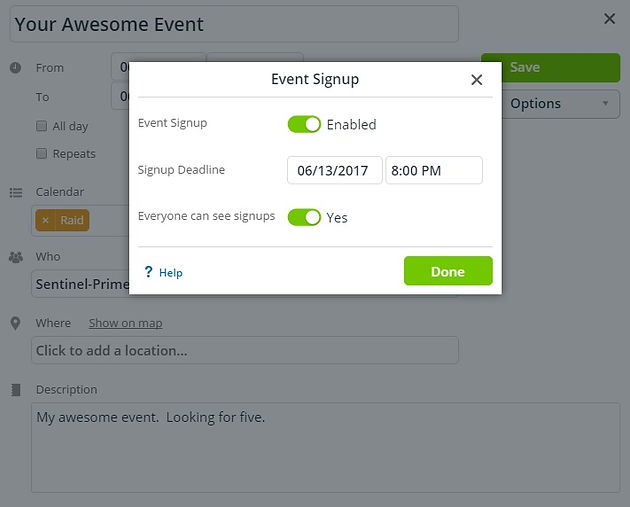Image resolution: width=630 pixels, height=507 pixels.
Task: Toggle Everyone can see signups switch
Action: [304, 217]
